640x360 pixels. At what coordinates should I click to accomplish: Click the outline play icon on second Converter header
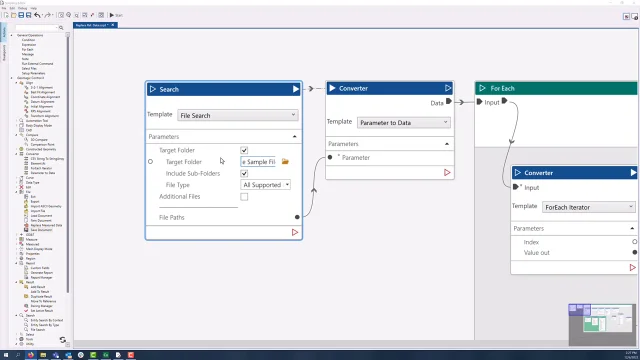click(518, 173)
